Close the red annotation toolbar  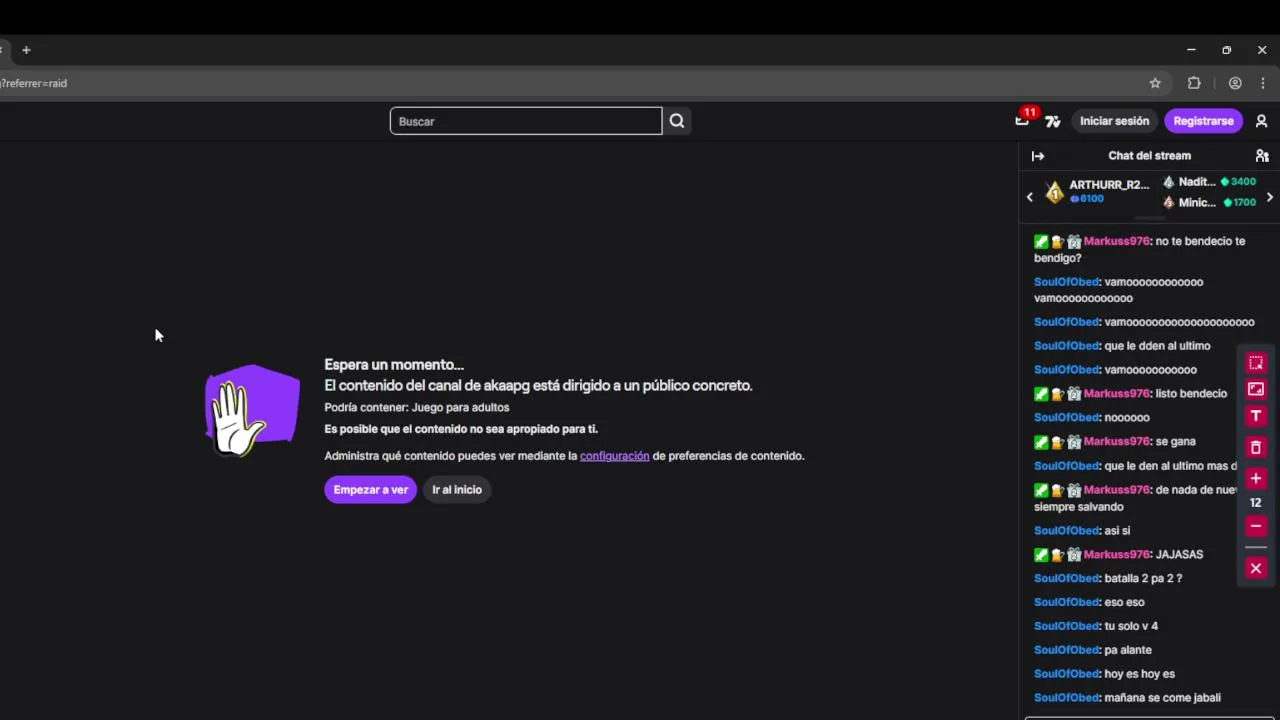(1256, 568)
